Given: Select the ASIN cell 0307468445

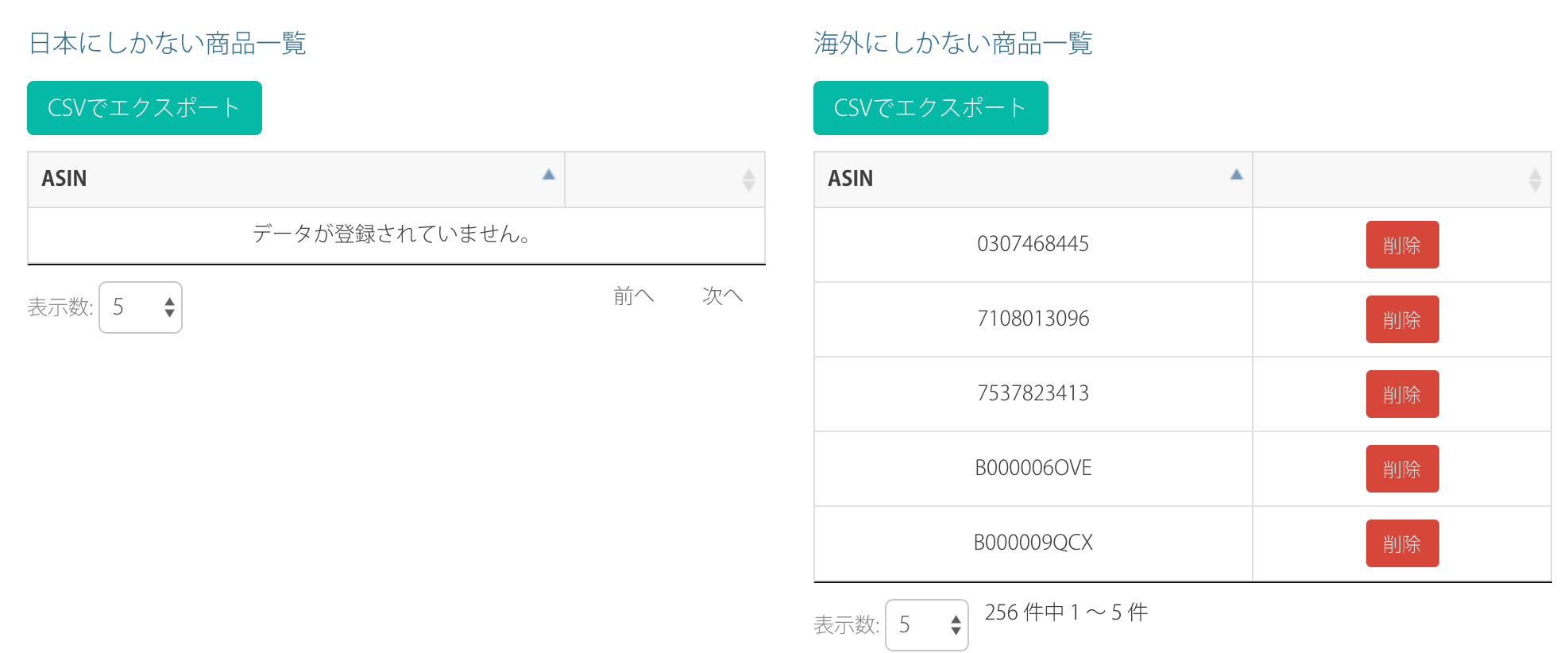Looking at the screenshot, I should coord(1033,244).
